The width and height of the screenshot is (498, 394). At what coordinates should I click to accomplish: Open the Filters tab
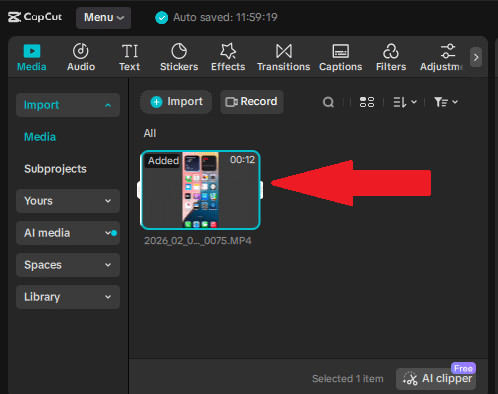[391, 58]
